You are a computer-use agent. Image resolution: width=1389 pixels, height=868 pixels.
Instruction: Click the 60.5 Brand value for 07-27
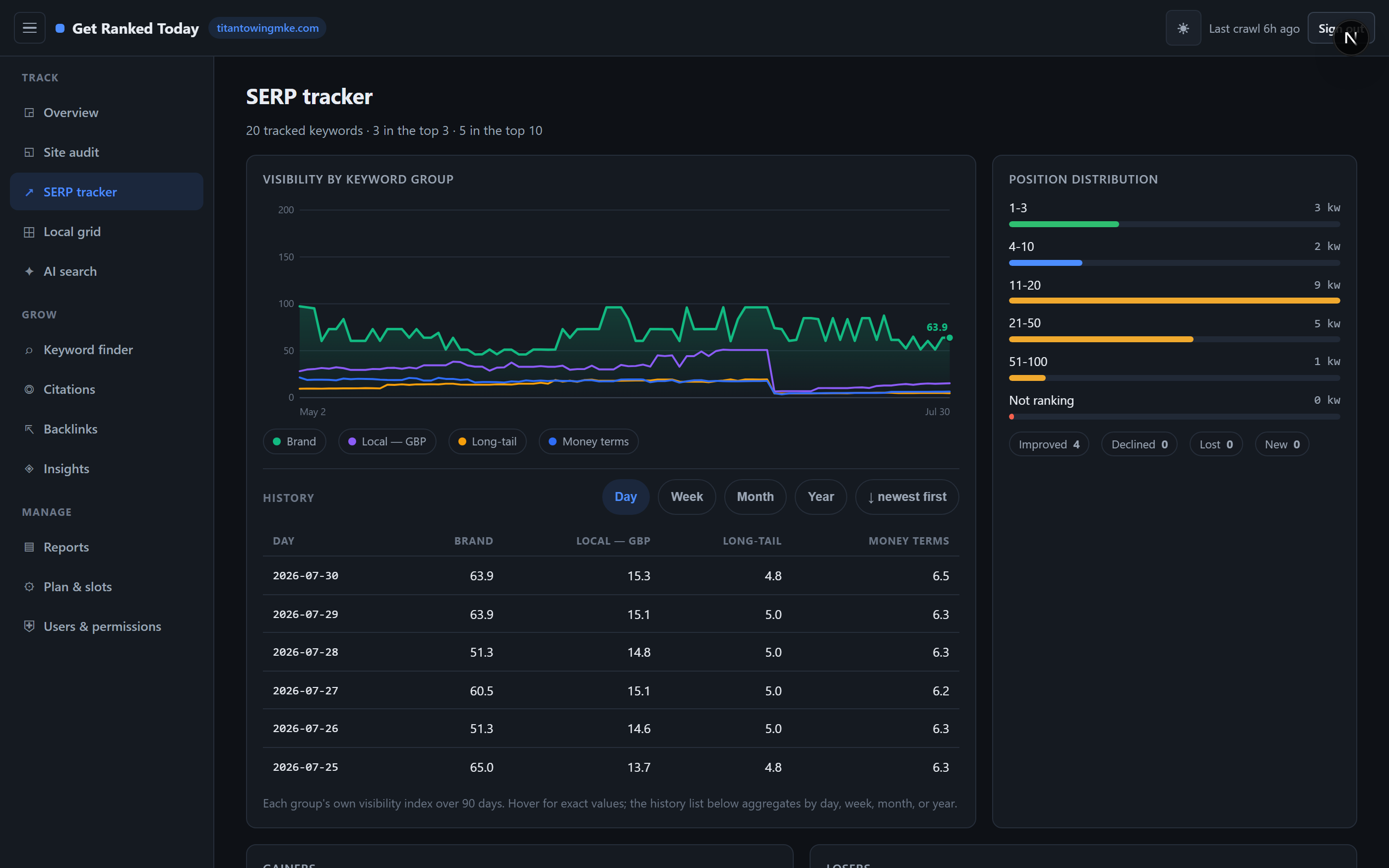coord(482,690)
